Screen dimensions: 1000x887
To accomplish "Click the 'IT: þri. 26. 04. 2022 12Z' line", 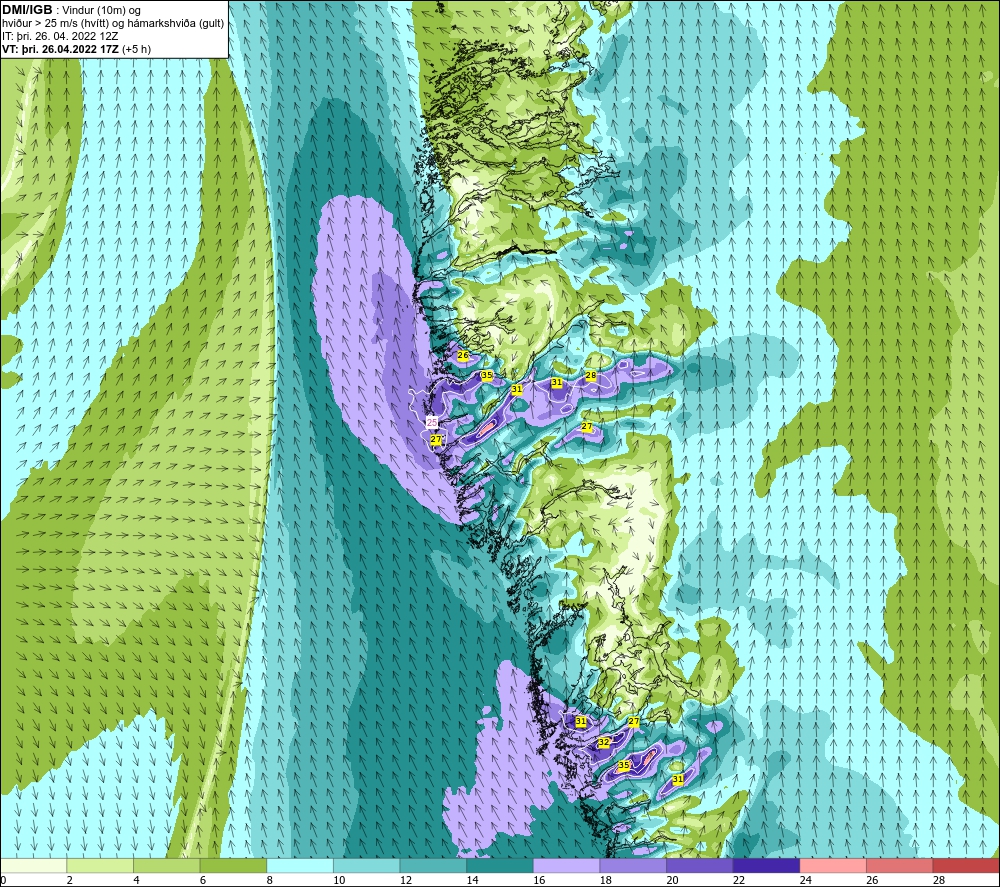I will (60, 36).
